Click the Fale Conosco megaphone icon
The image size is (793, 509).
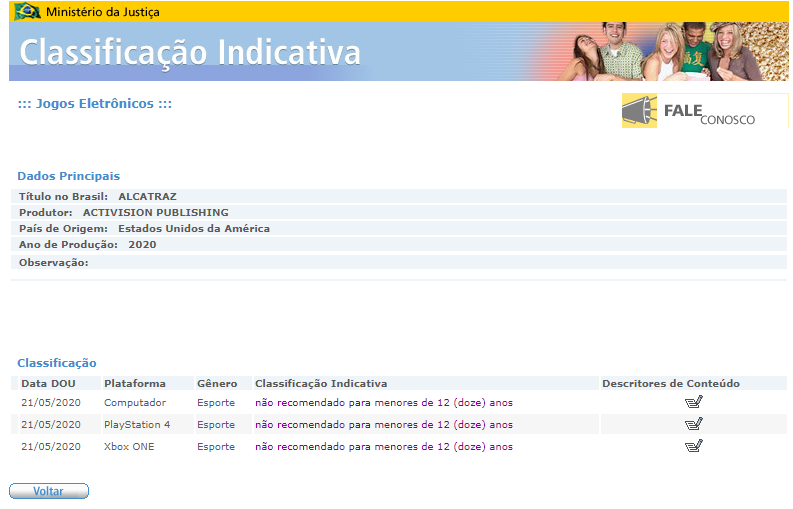[639, 110]
